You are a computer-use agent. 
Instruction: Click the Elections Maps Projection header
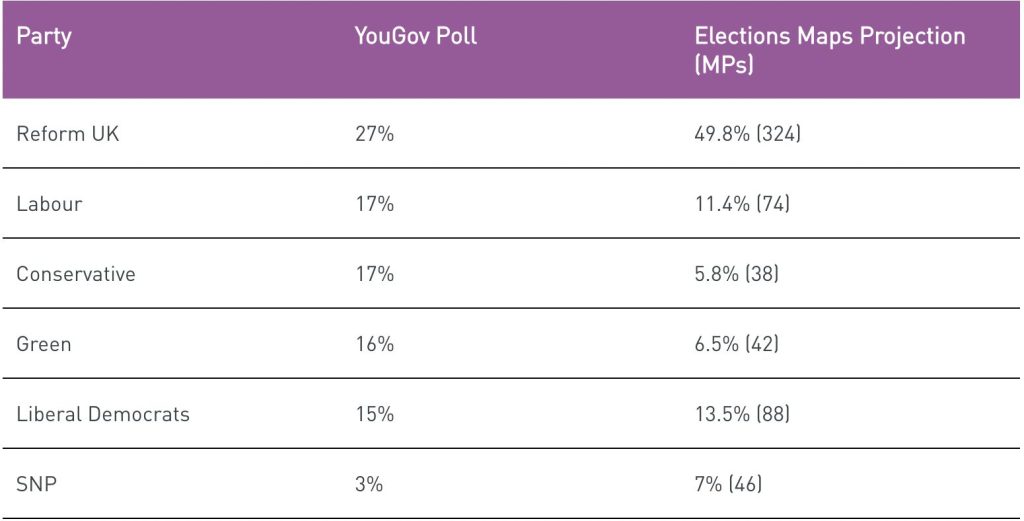click(830, 50)
